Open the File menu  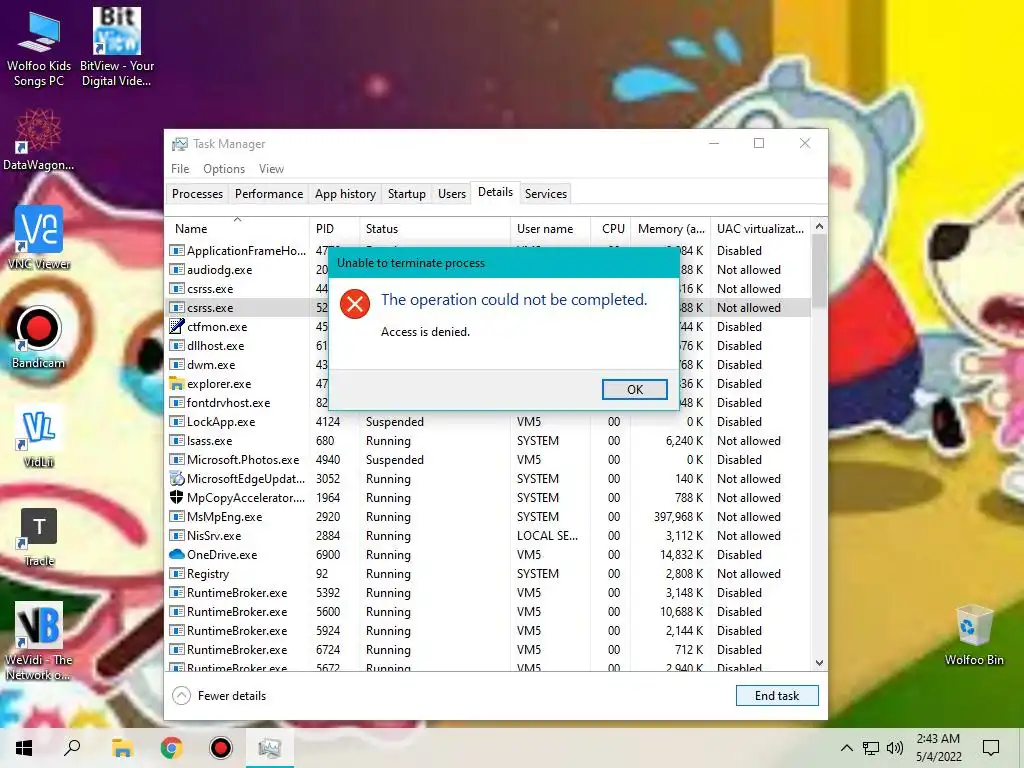[x=180, y=168]
